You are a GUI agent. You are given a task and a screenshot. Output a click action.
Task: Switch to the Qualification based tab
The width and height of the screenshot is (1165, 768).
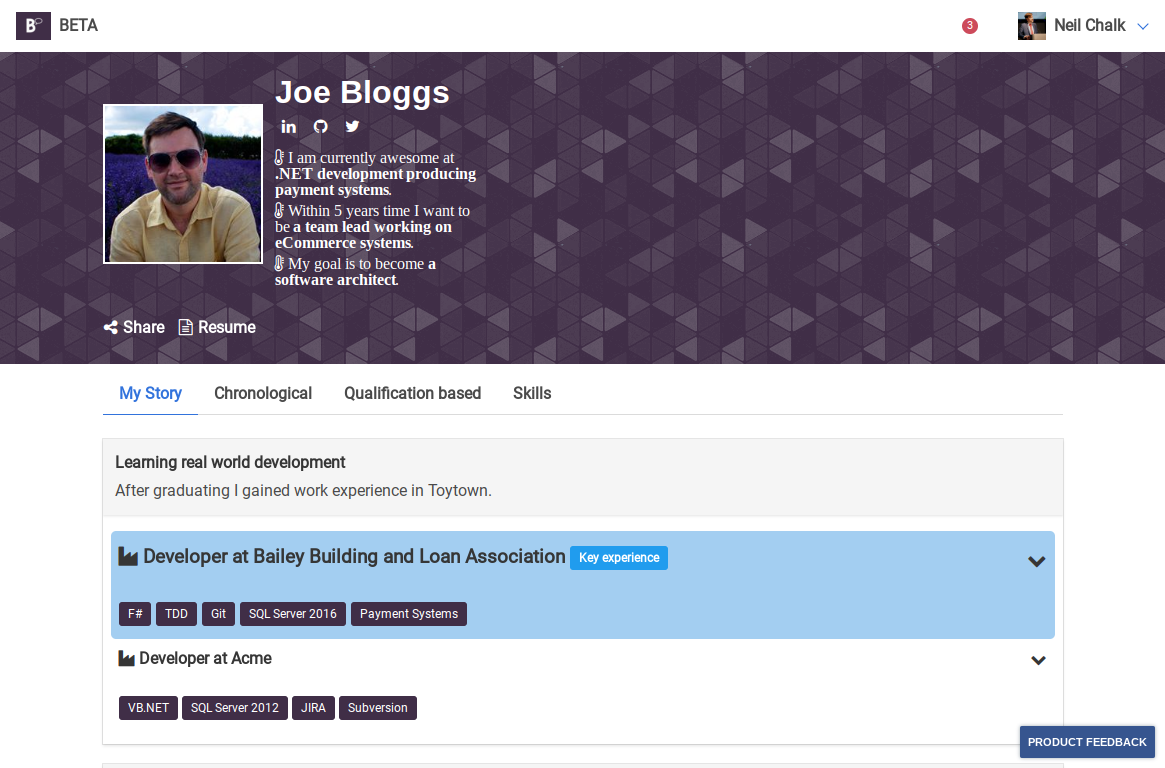coord(412,394)
